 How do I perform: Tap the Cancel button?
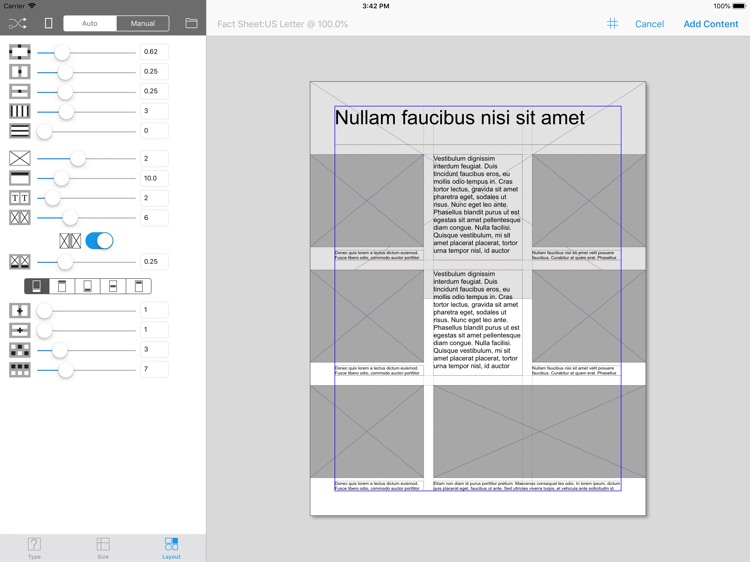(x=649, y=24)
